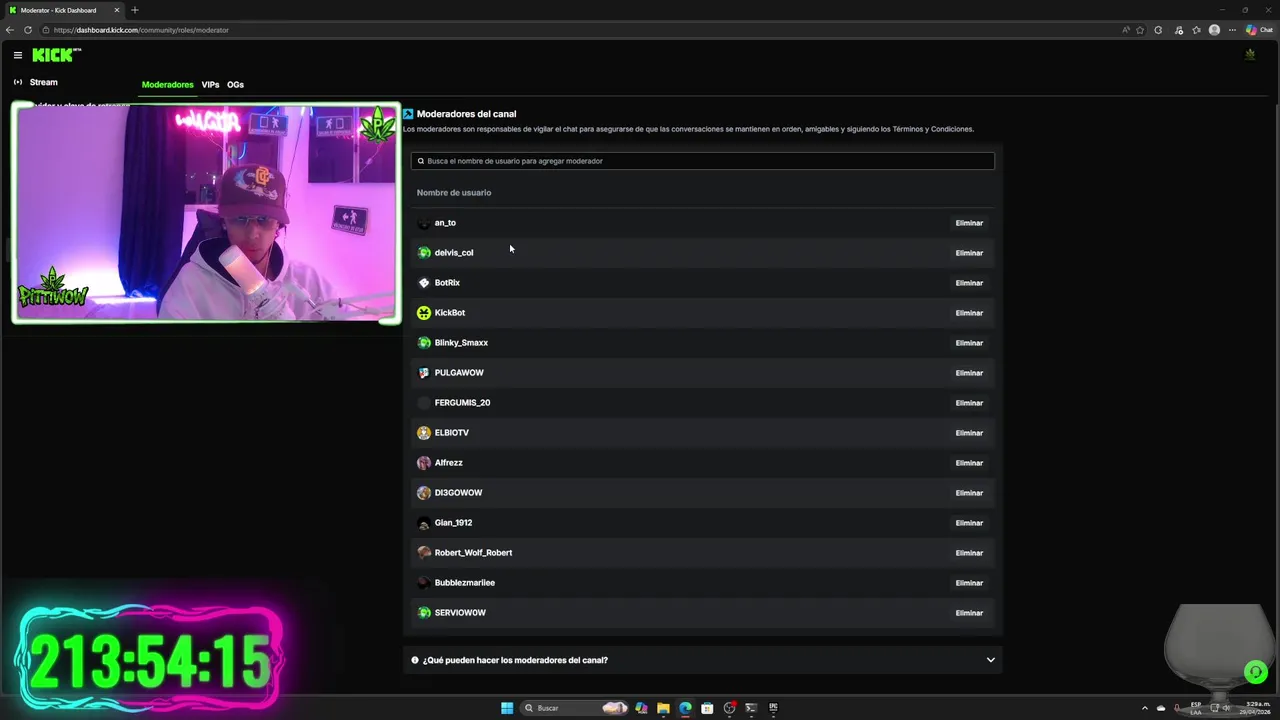The image size is (1280, 720).
Task: Click the taskbar Buscar search box
Action: click(x=575, y=708)
